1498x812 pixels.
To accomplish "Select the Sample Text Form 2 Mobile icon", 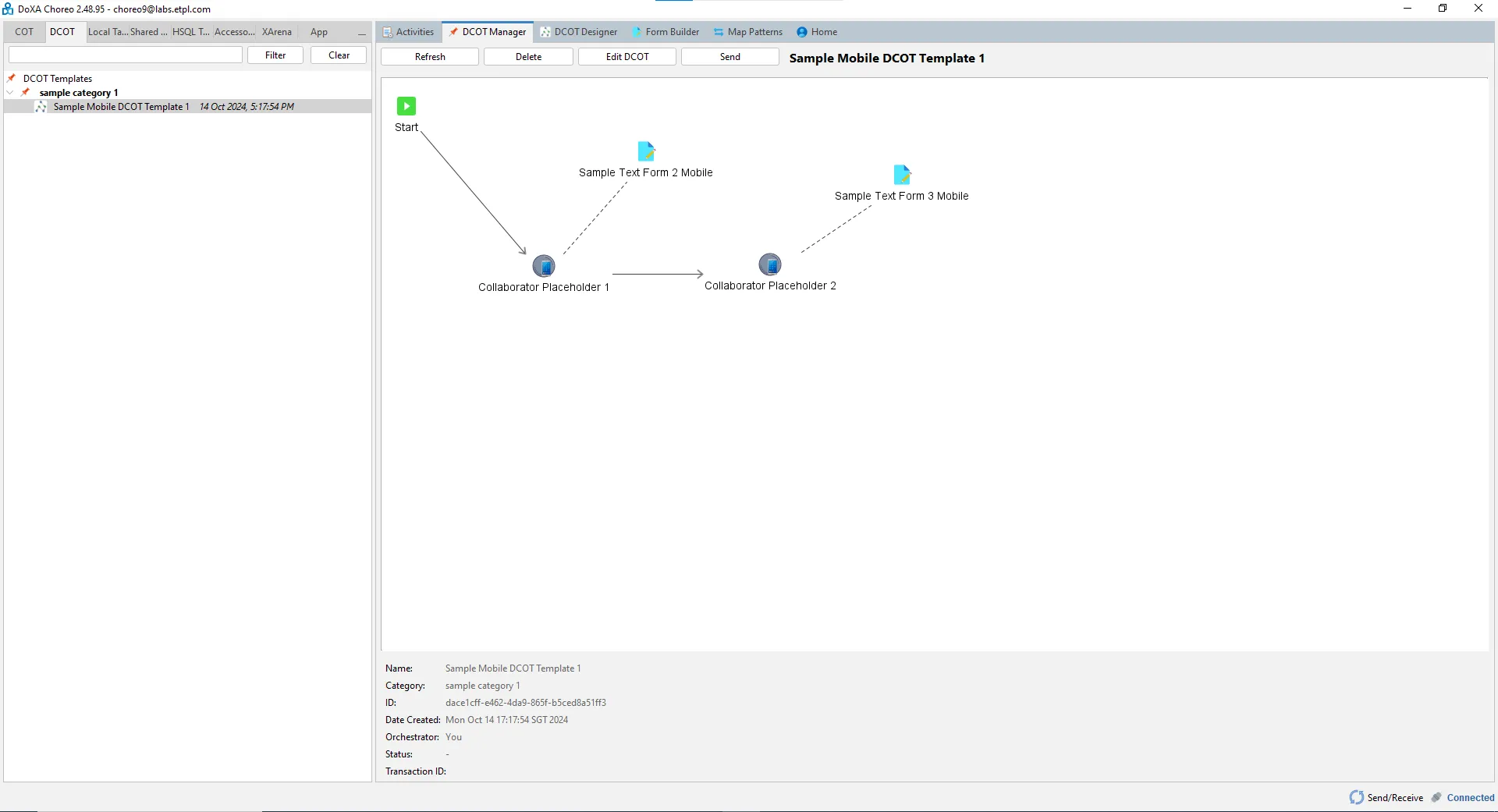I will click(x=646, y=151).
